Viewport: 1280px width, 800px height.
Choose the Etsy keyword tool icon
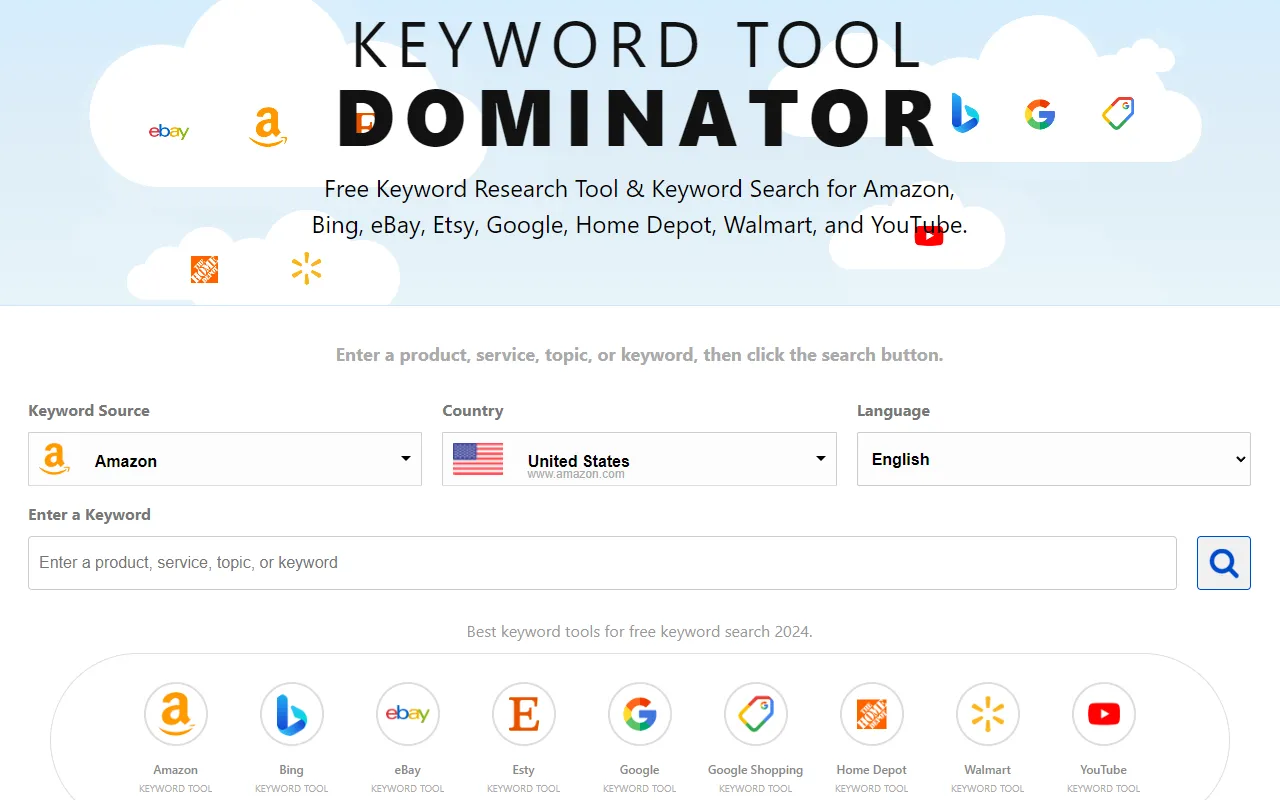click(524, 714)
